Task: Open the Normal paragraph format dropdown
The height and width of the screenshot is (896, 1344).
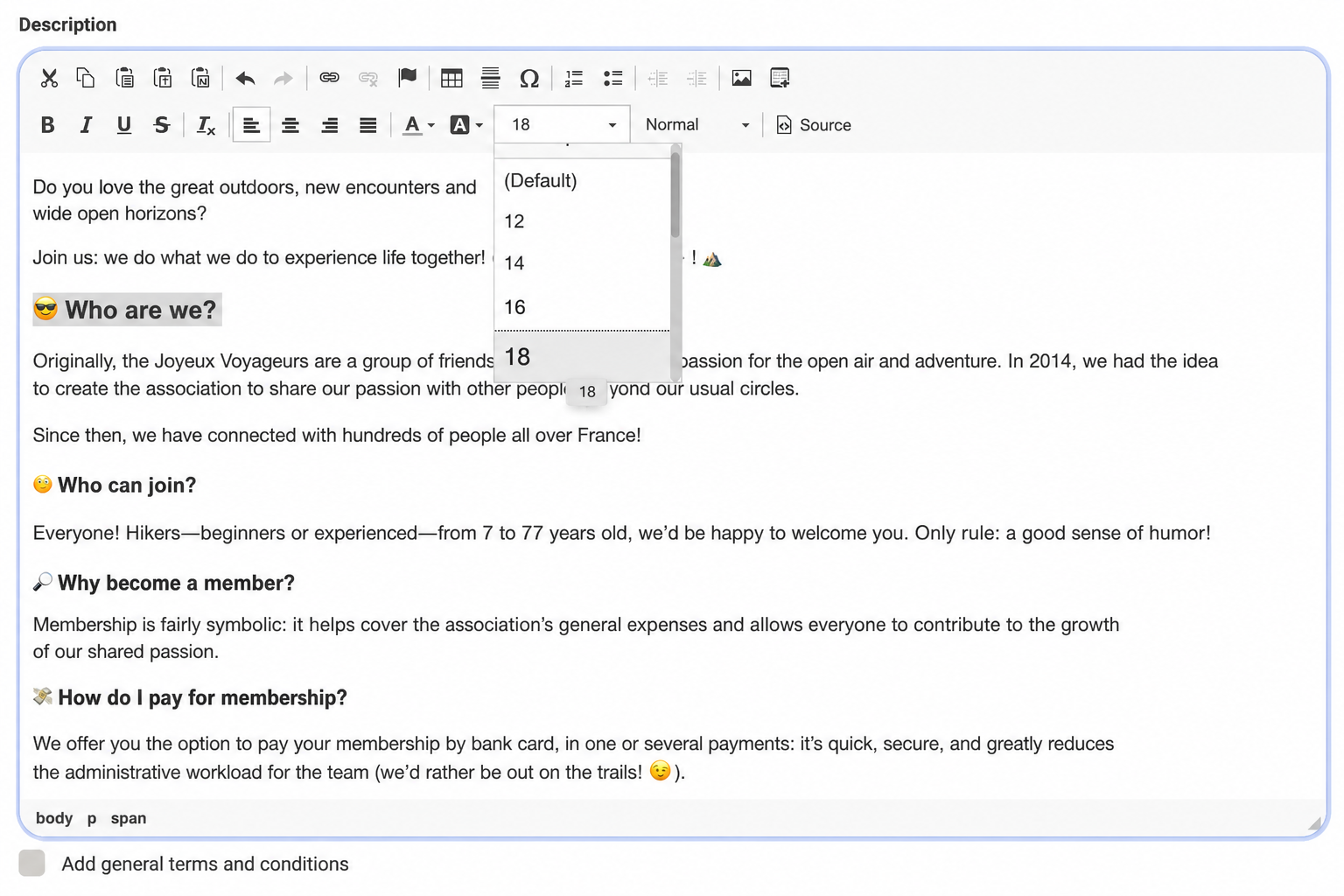Action: pos(697,125)
